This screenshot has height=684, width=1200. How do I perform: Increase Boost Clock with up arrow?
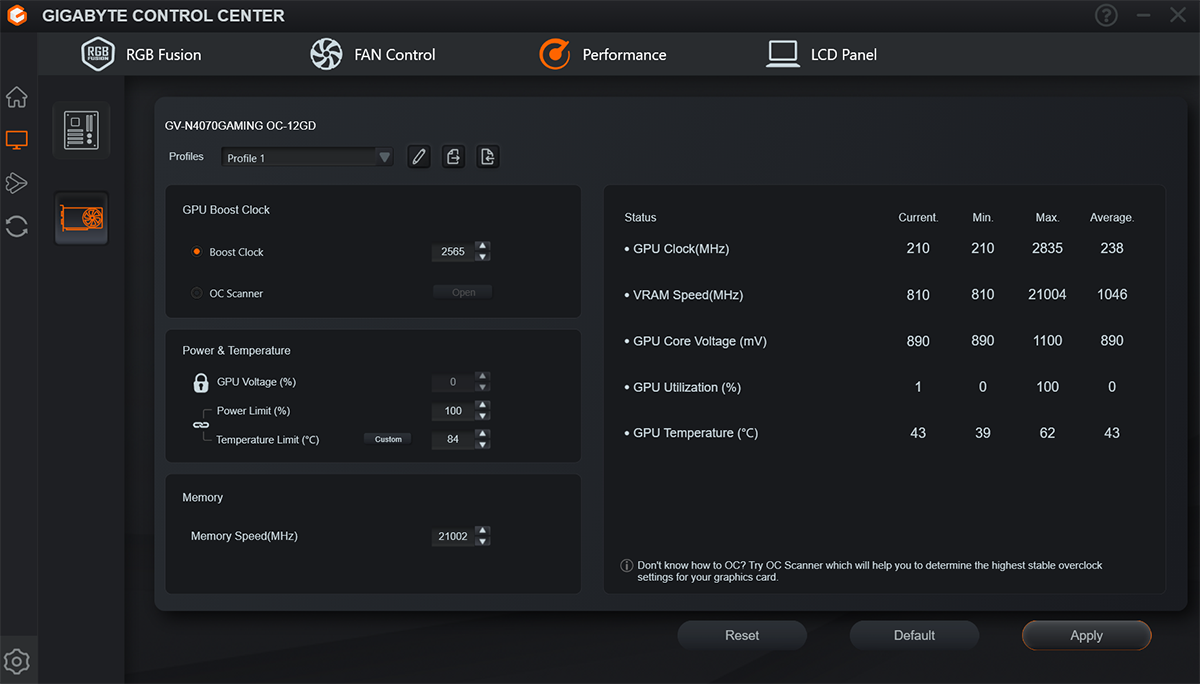coord(483,246)
